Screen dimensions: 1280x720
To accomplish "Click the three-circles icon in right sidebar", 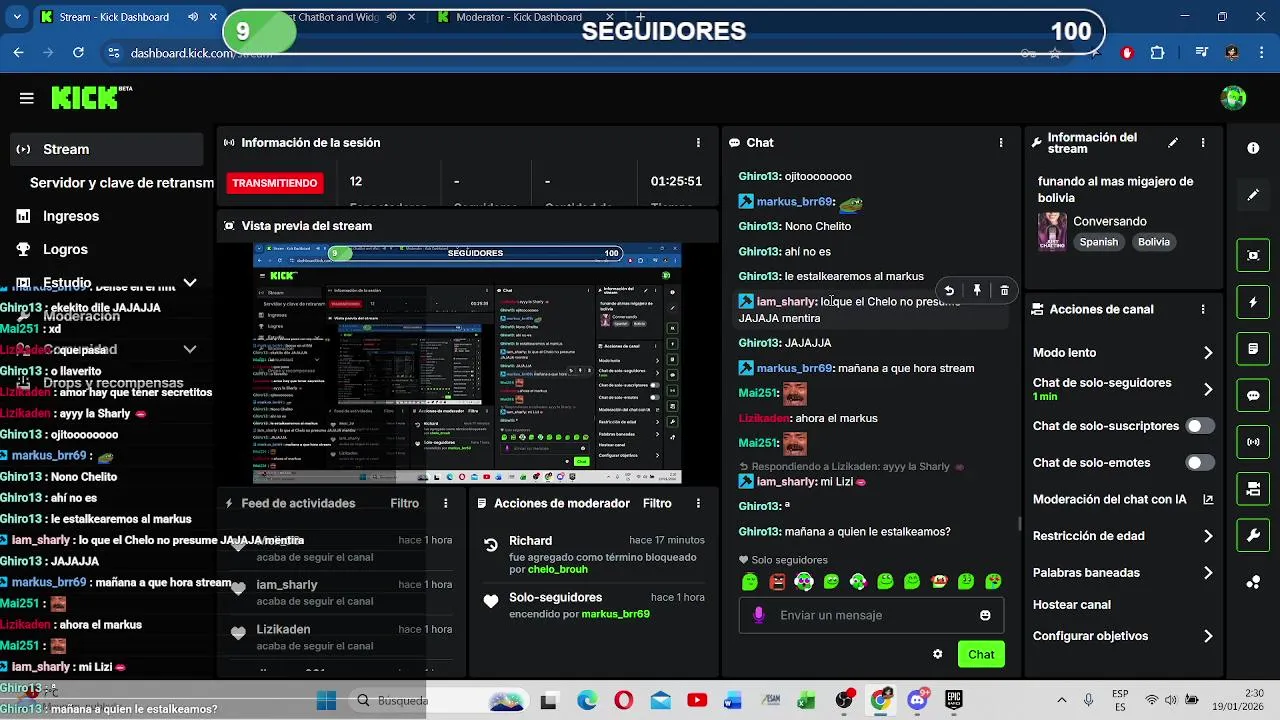I will 1253,583.
